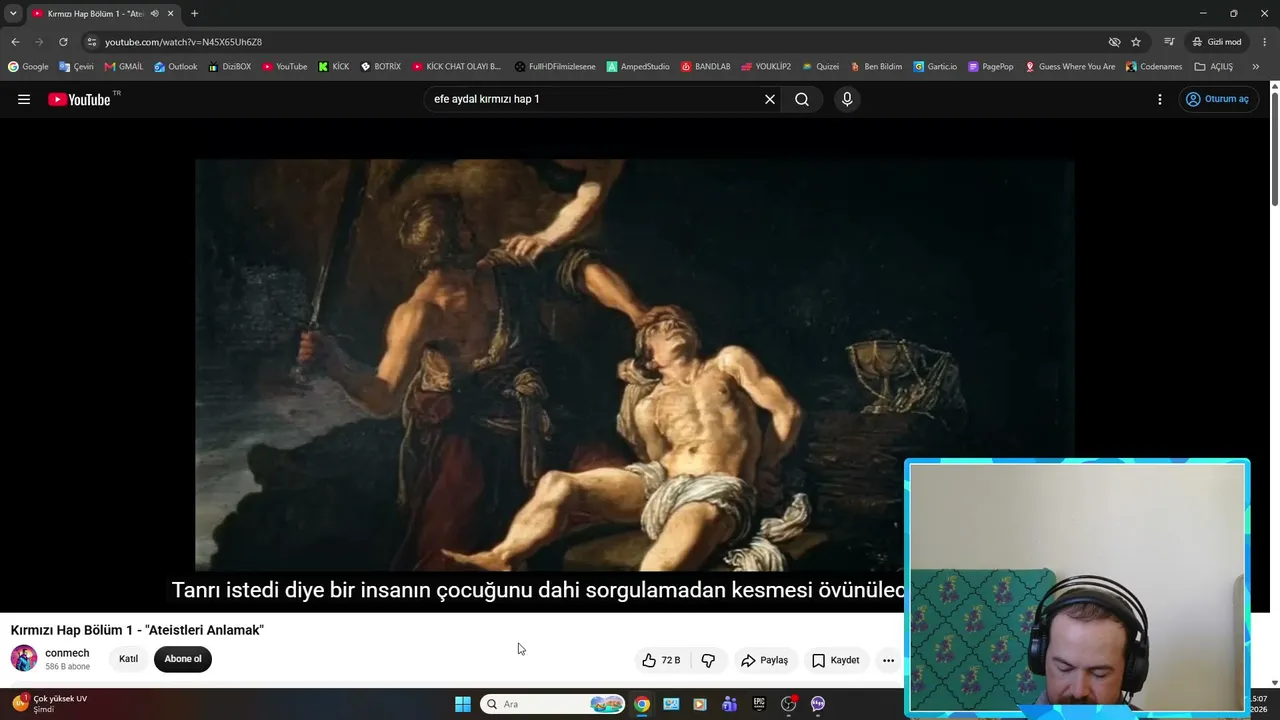Open the YouTube bookmark
The width and height of the screenshot is (1280, 720).
(x=285, y=67)
